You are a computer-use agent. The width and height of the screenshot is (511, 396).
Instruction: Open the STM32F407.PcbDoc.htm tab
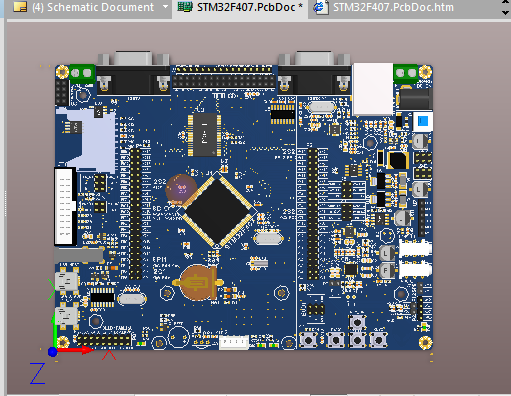coord(383,8)
